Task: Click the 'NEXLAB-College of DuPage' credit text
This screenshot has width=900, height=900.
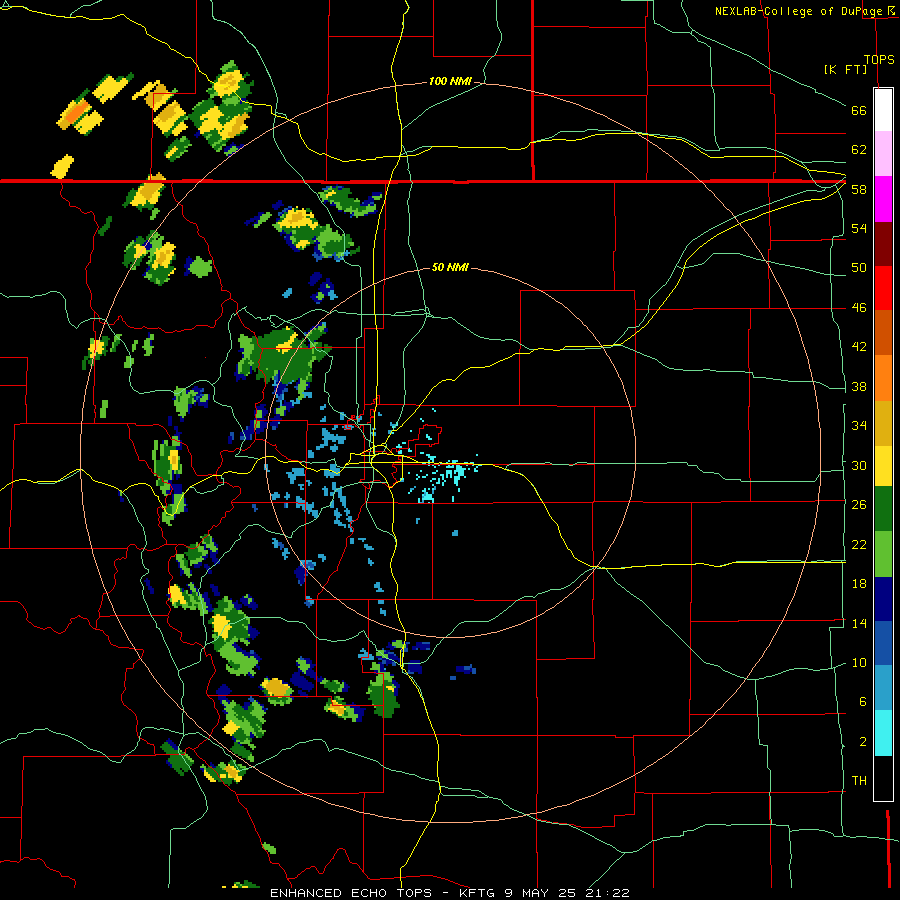Action: [798, 11]
